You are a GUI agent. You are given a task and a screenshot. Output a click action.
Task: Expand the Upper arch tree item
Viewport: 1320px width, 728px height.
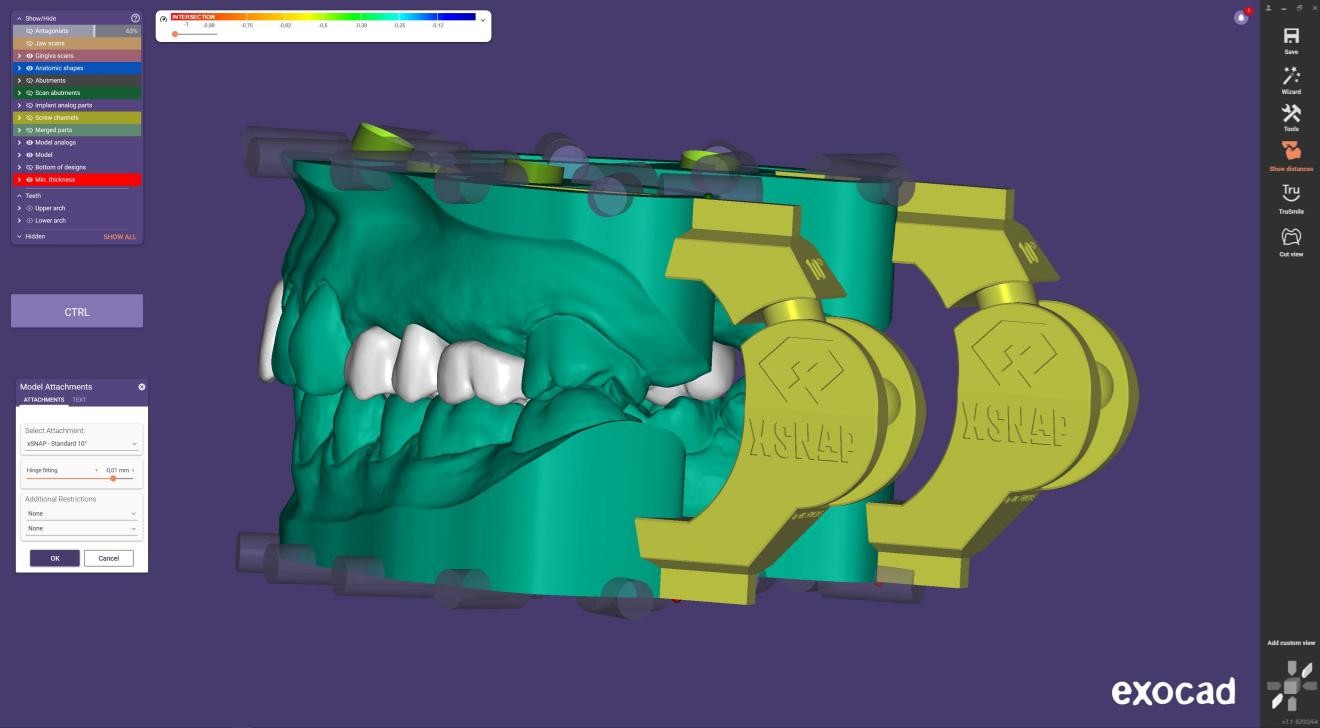(19, 208)
